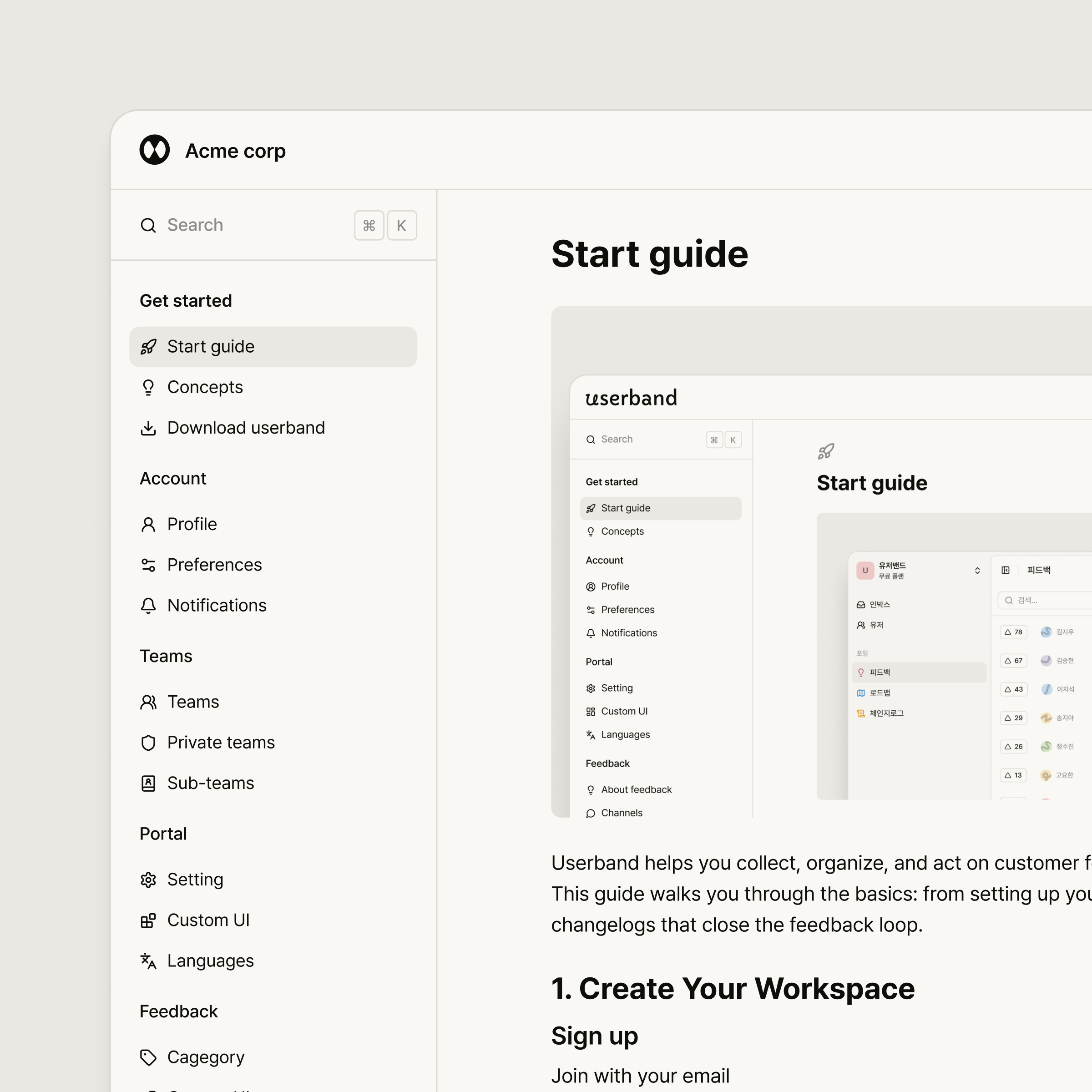The height and width of the screenshot is (1092, 1092).
Task: Click the Setting gear icon
Action: [148, 880]
